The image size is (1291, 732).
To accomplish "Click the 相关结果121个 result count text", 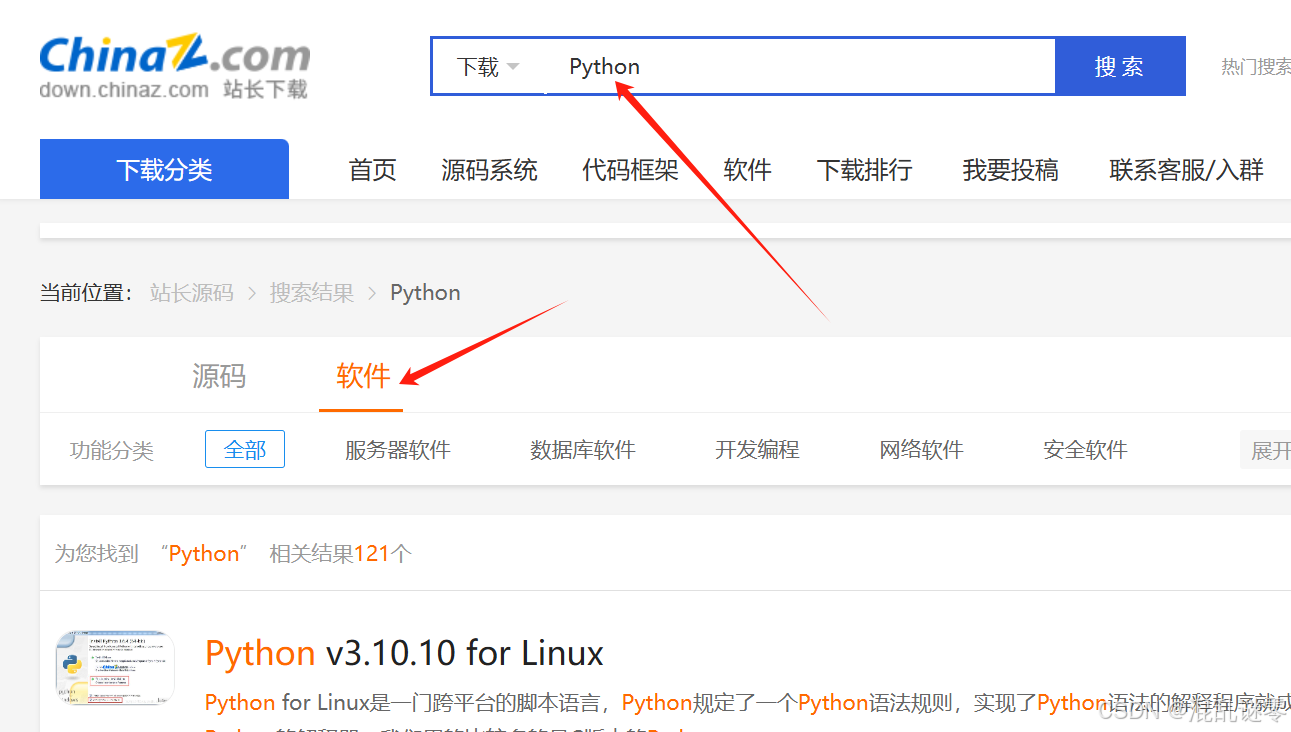I will tap(340, 554).
